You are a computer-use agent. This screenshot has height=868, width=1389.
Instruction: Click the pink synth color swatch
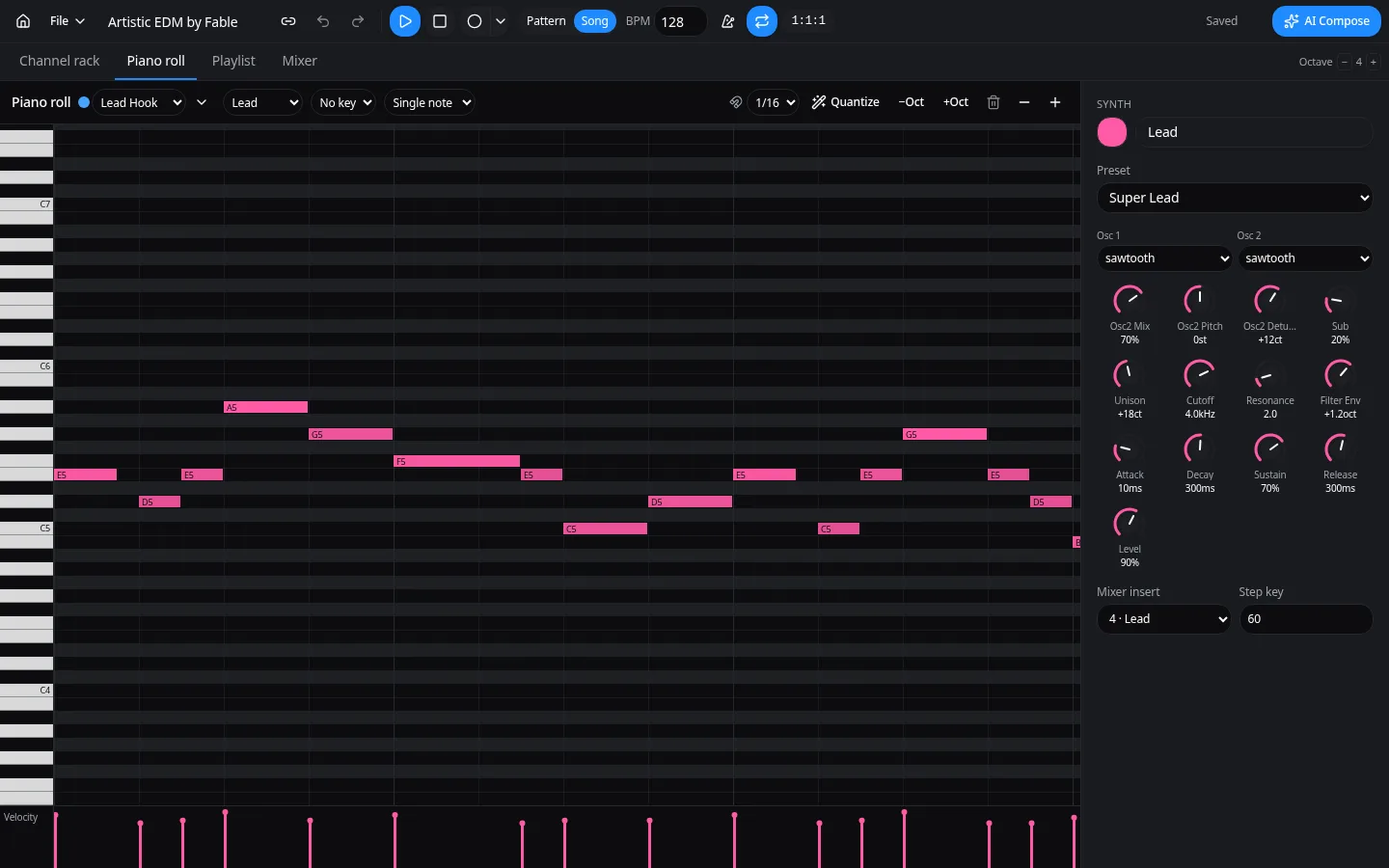[x=1112, y=132]
